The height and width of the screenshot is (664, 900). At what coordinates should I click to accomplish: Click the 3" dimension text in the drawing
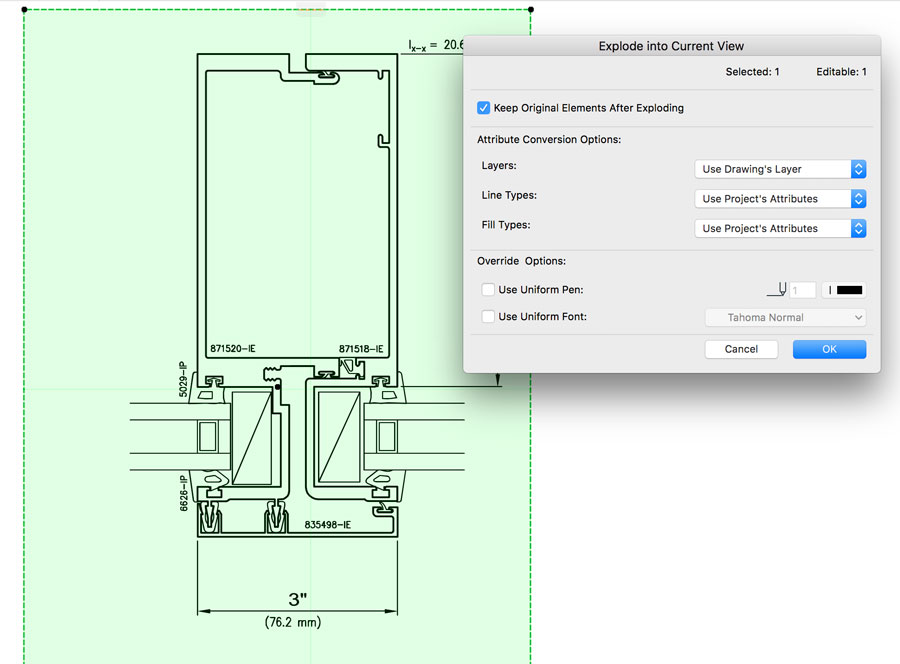click(x=297, y=600)
